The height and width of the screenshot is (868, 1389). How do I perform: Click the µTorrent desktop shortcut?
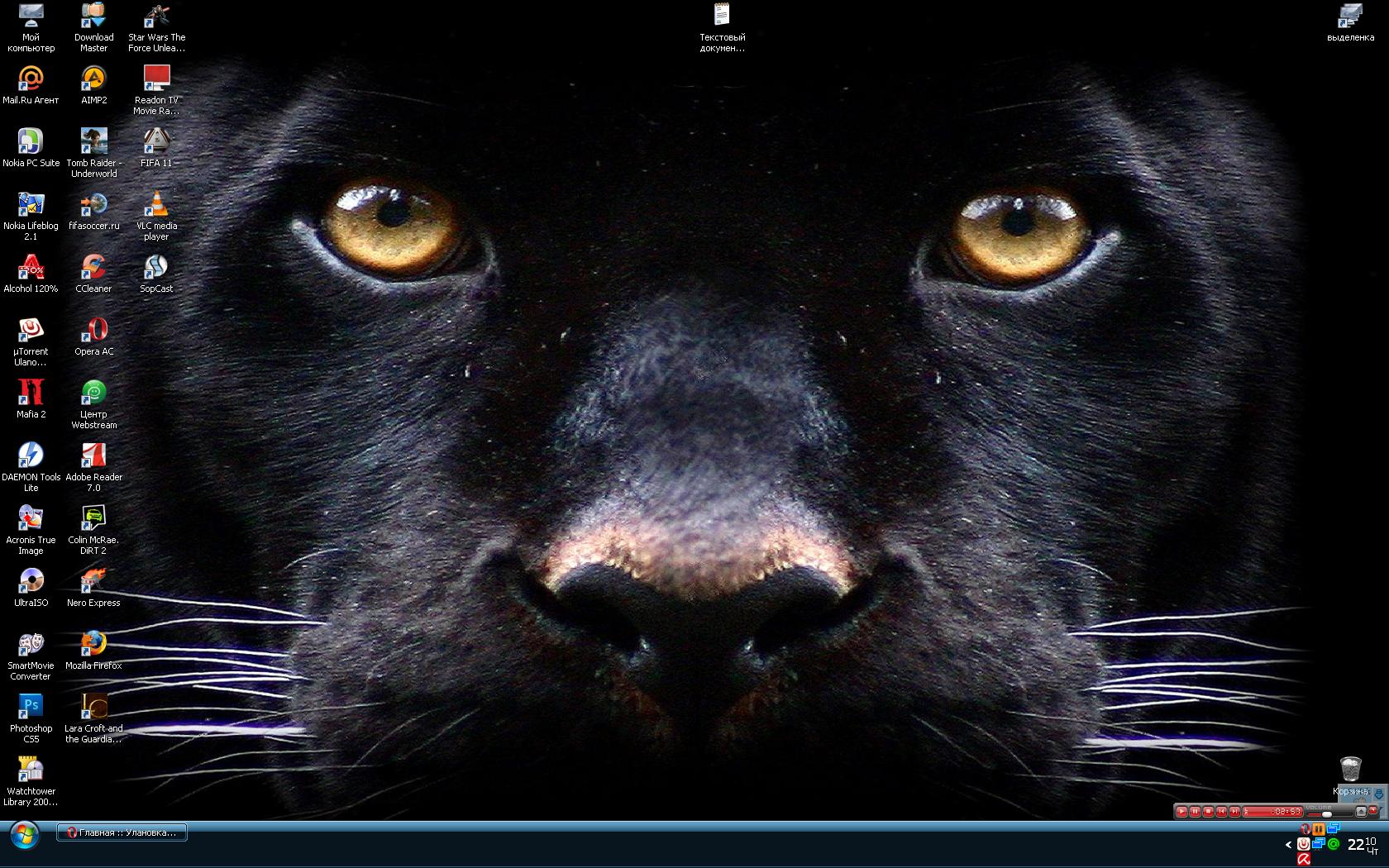(31, 331)
